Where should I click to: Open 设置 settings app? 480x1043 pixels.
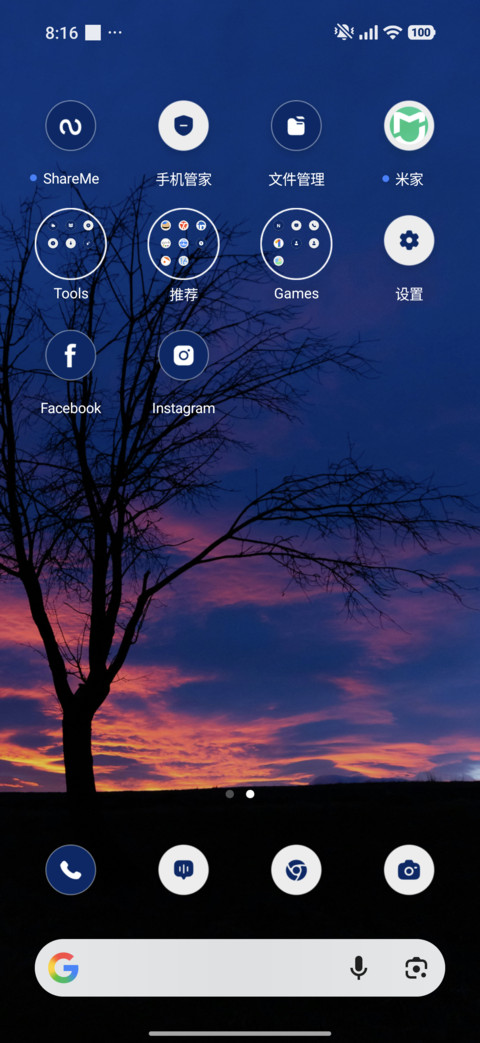409,241
